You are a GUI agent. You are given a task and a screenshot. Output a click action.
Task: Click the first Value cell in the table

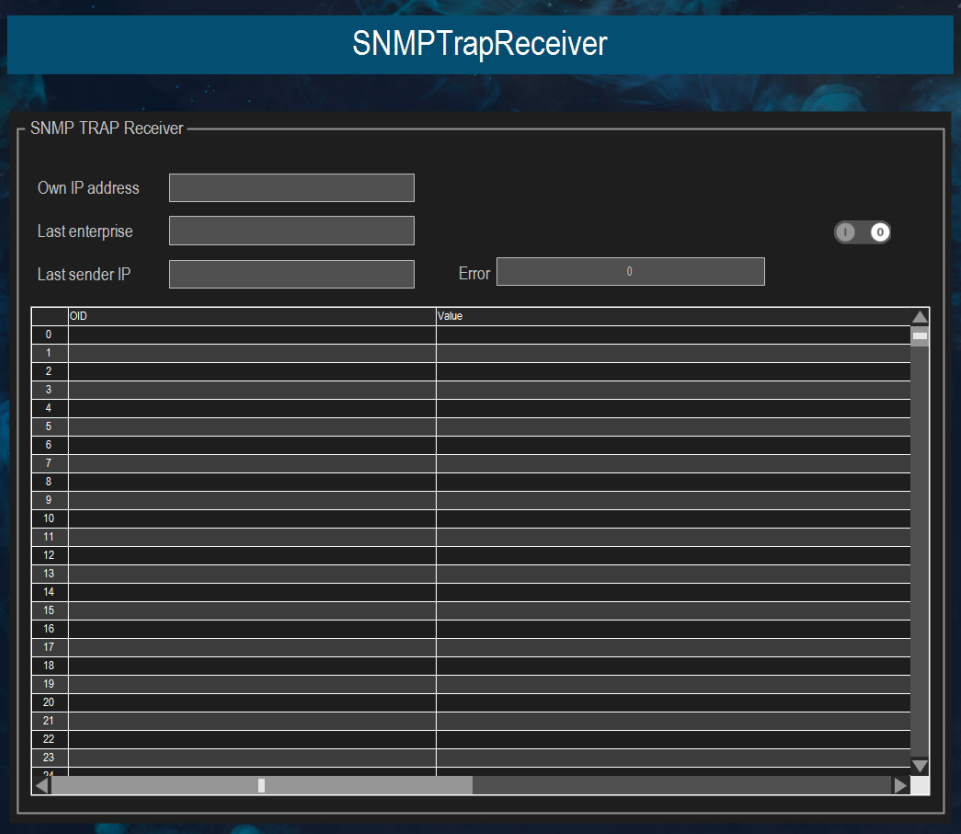coord(670,334)
